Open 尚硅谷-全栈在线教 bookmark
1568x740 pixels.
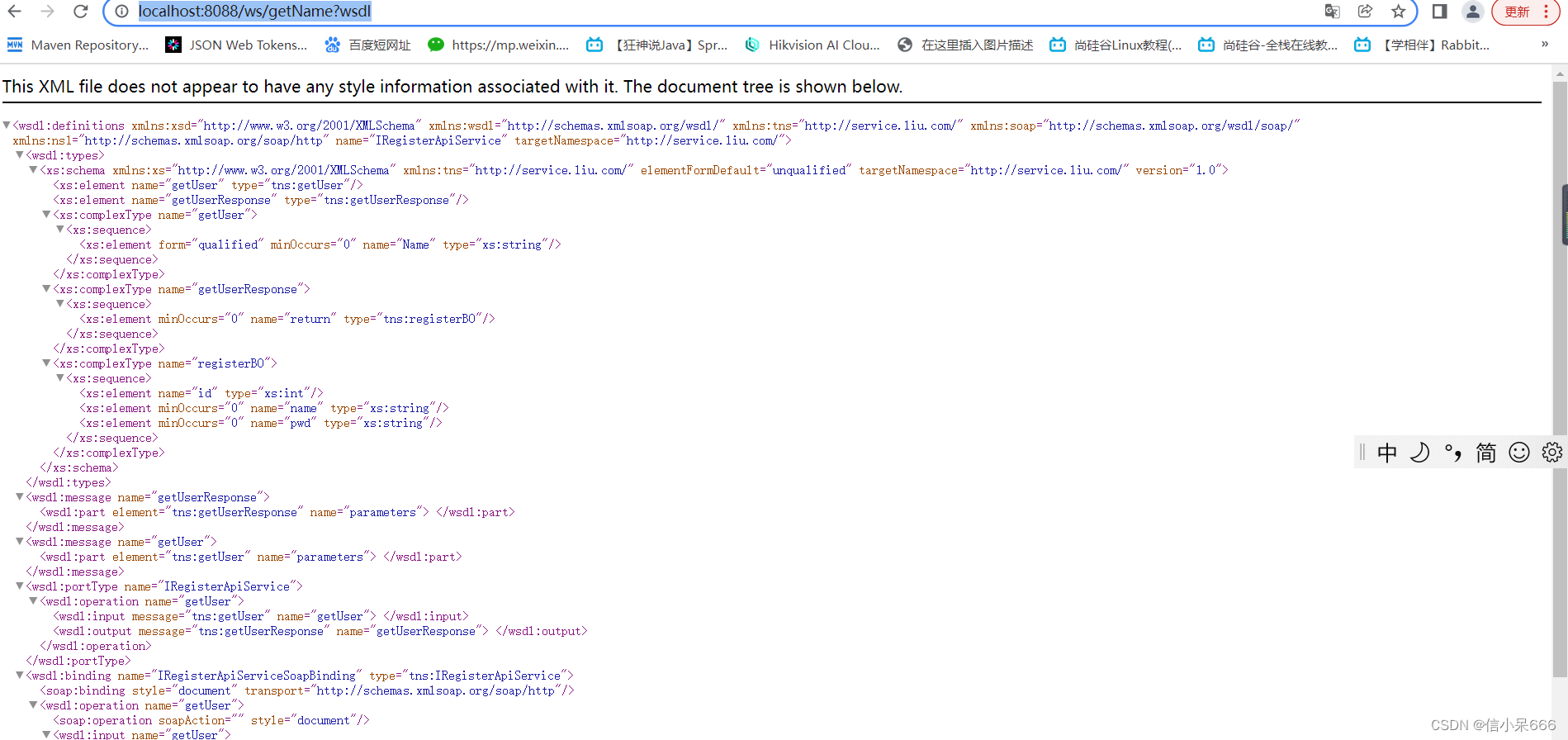[x=1268, y=45]
